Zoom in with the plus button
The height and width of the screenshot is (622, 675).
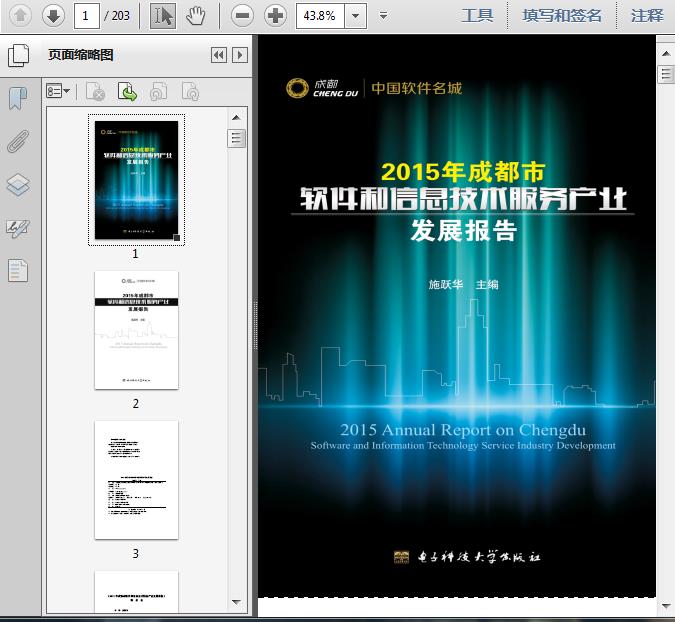pos(276,16)
